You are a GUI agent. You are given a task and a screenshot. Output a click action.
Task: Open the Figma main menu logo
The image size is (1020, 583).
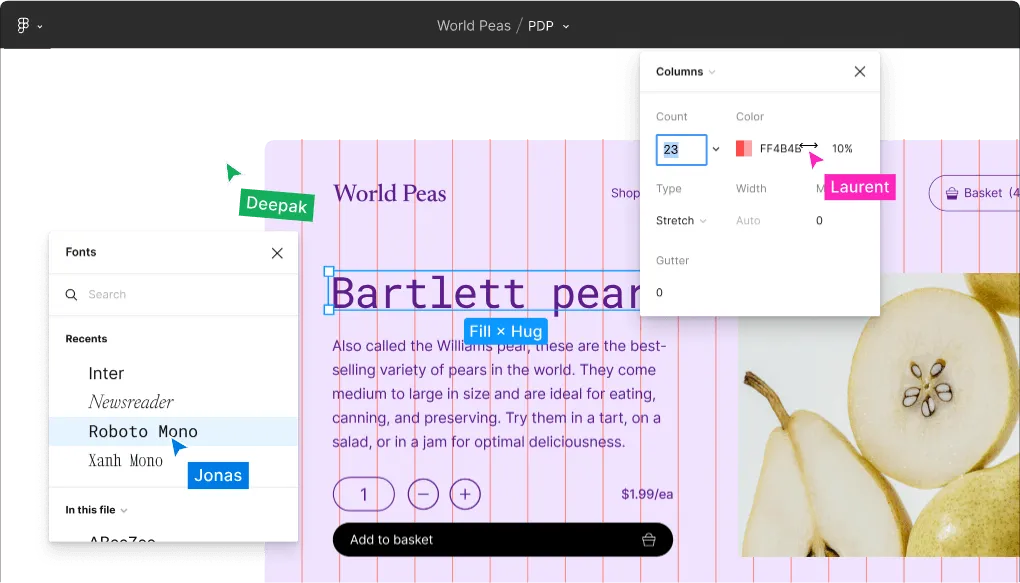(23, 25)
